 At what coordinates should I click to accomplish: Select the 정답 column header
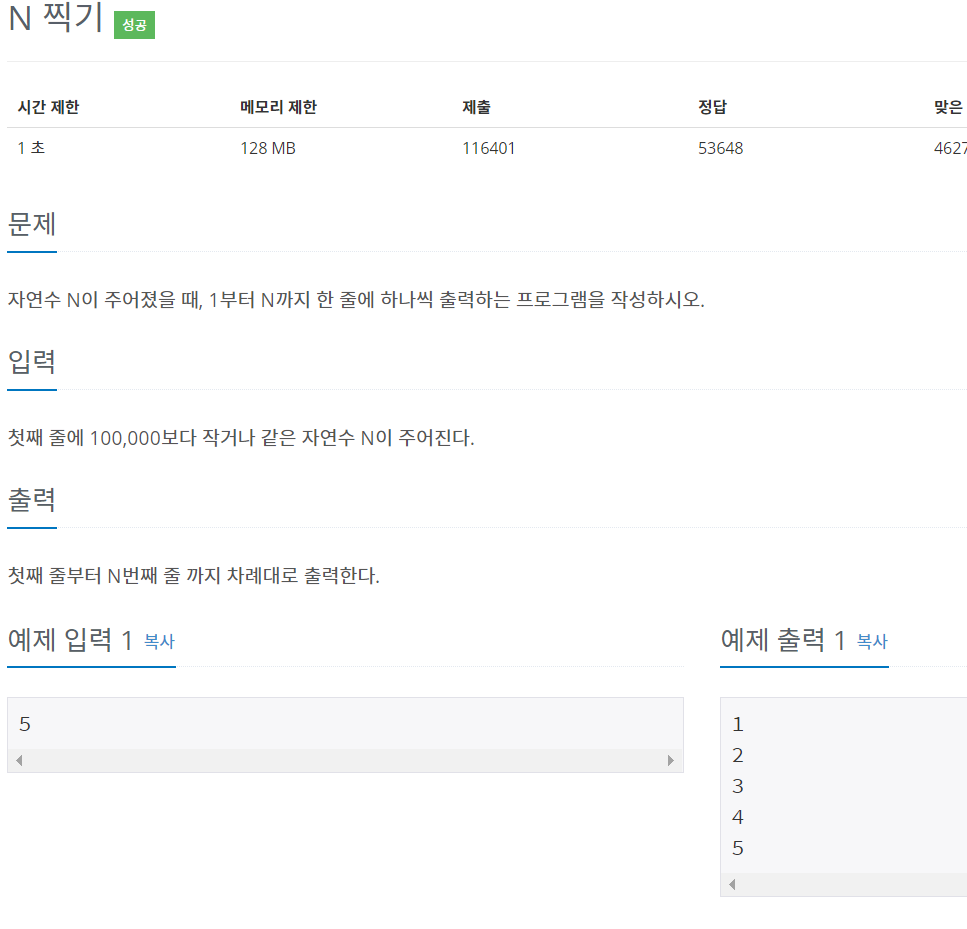tap(712, 107)
